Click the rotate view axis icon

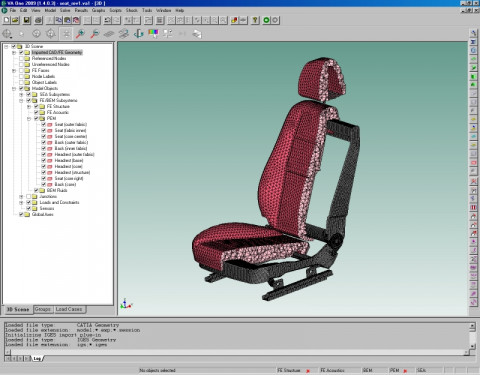pos(138,34)
